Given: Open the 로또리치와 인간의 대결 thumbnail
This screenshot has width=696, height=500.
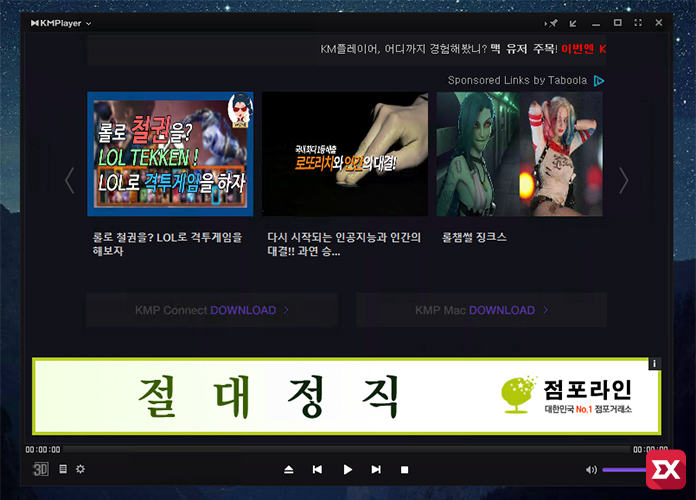Looking at the screenshot, I should point(345,154).
